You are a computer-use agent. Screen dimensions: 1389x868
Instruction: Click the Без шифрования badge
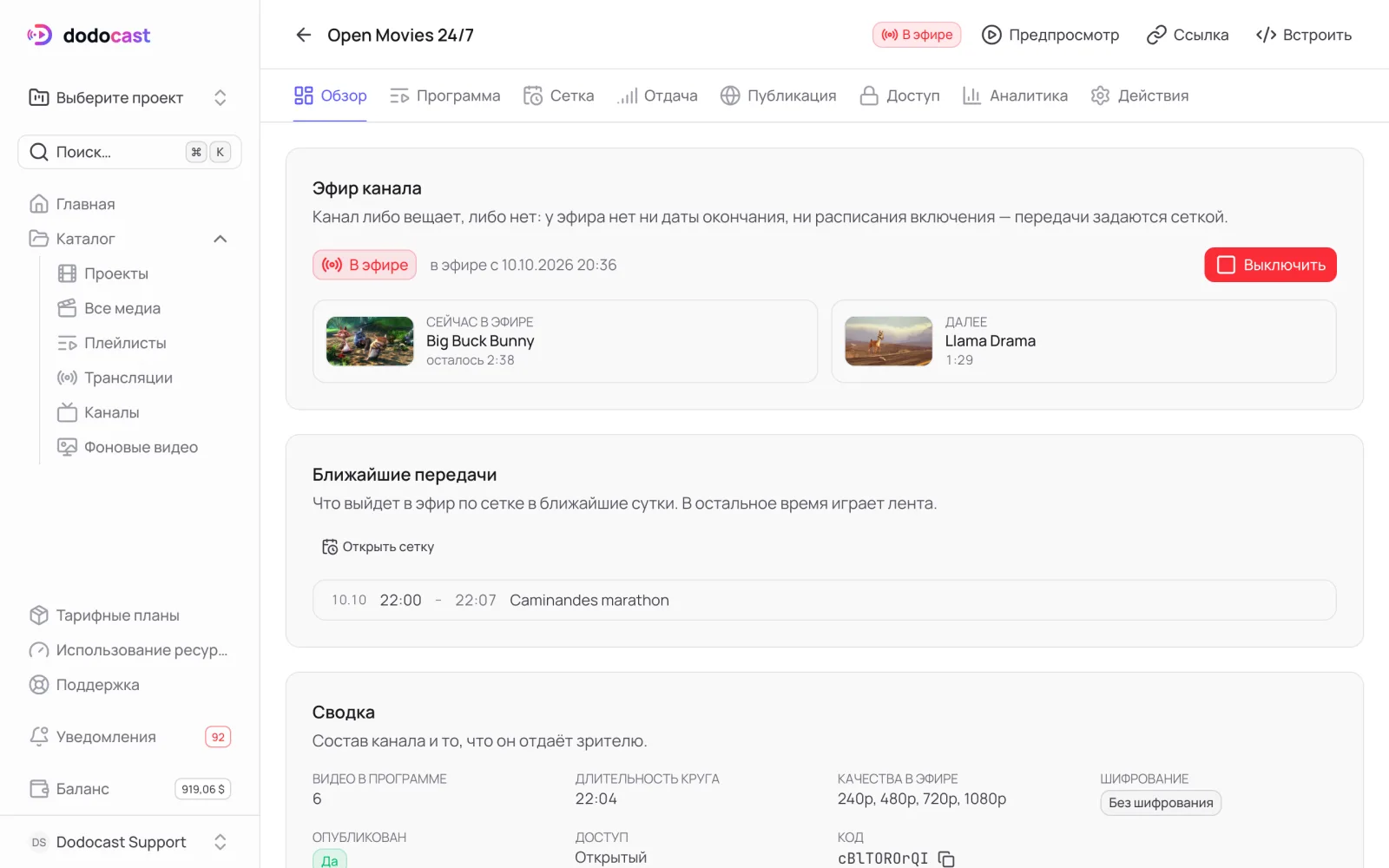[x=1161, y=803]
